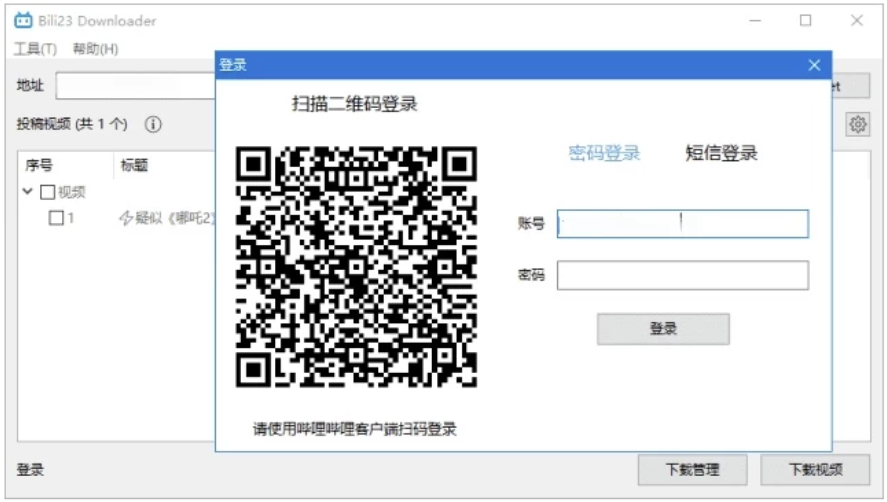This screenshot has height=502, width=887.
Task: Switch to the 密码登录 tab
Action: pyautogui.click(x=604, y=153)
